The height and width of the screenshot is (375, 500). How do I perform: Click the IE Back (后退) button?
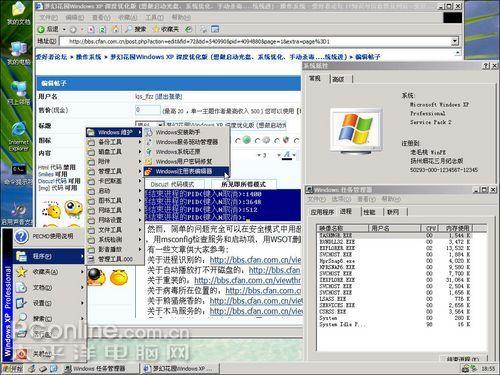point(48,29)
